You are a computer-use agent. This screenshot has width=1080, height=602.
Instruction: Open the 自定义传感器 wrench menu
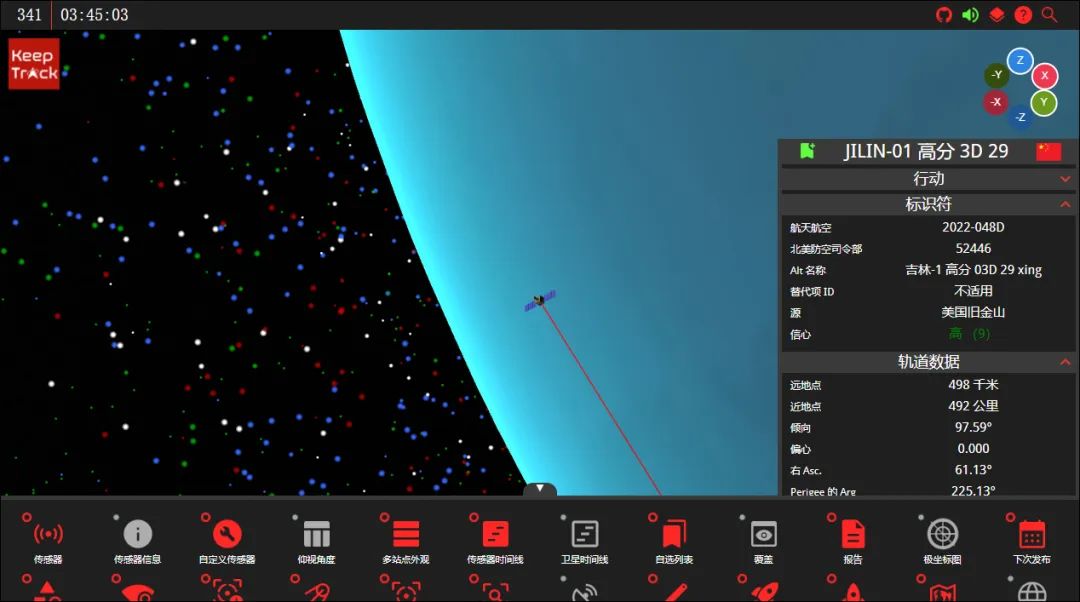coord(227,540)
